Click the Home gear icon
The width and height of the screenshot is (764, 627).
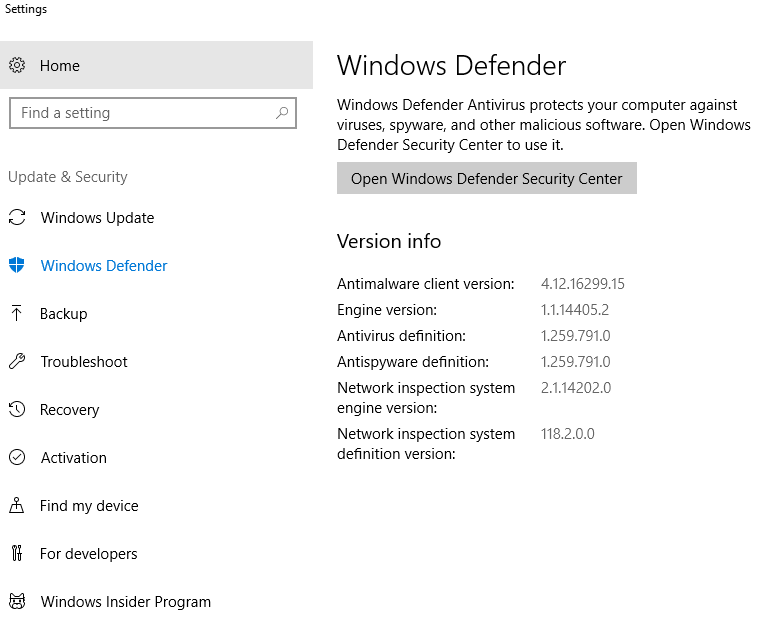coord(17,65)
